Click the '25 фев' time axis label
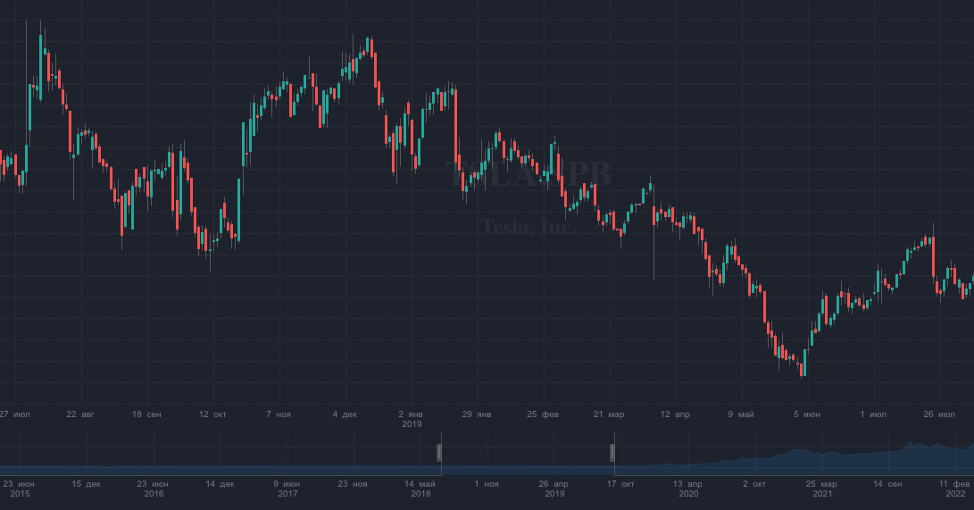The height and width of the screenshot is (510, 974). [x=543, y=414]
